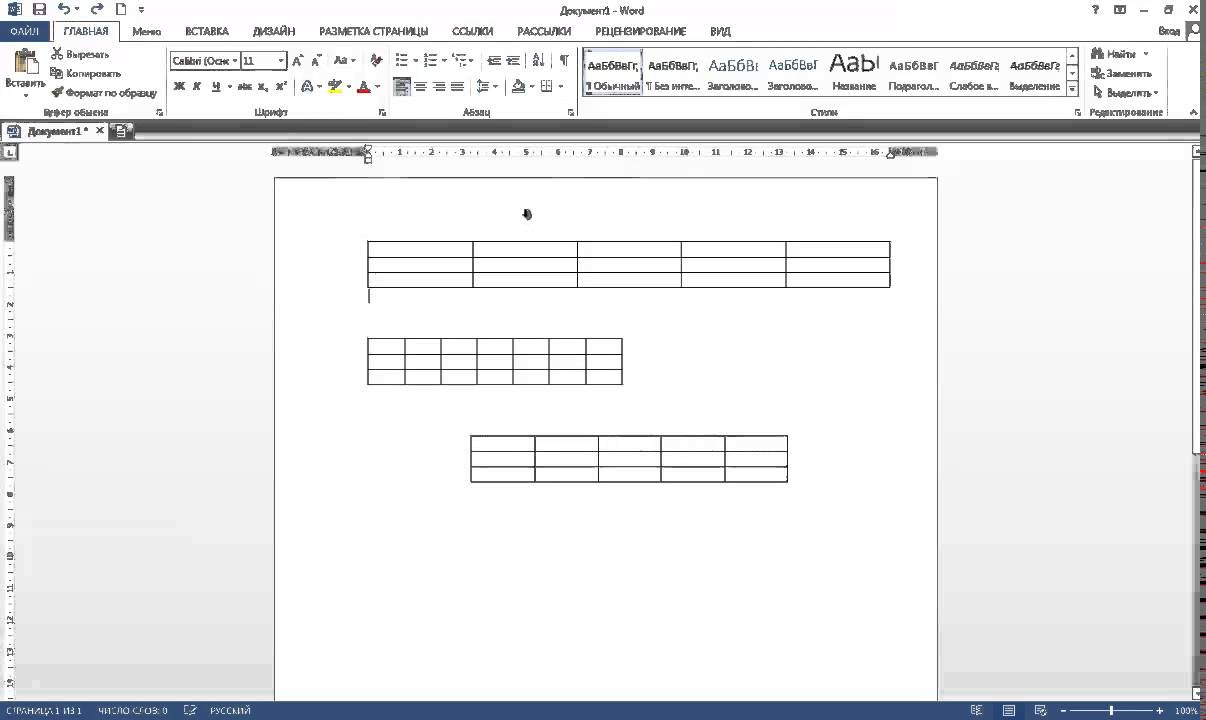Image resolution: width=1206 pixels, height=720 pixels.
Task: Expand the styles gallery
Action: click(x=1072, y=89)
